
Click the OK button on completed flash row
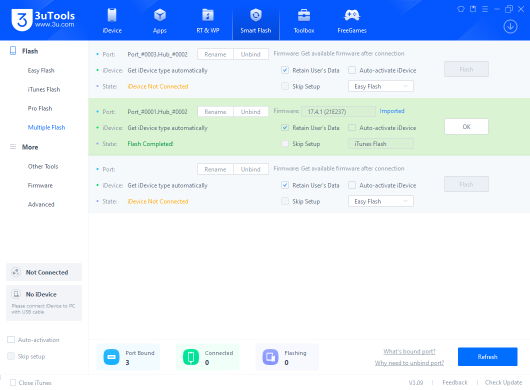pos(466,127)
